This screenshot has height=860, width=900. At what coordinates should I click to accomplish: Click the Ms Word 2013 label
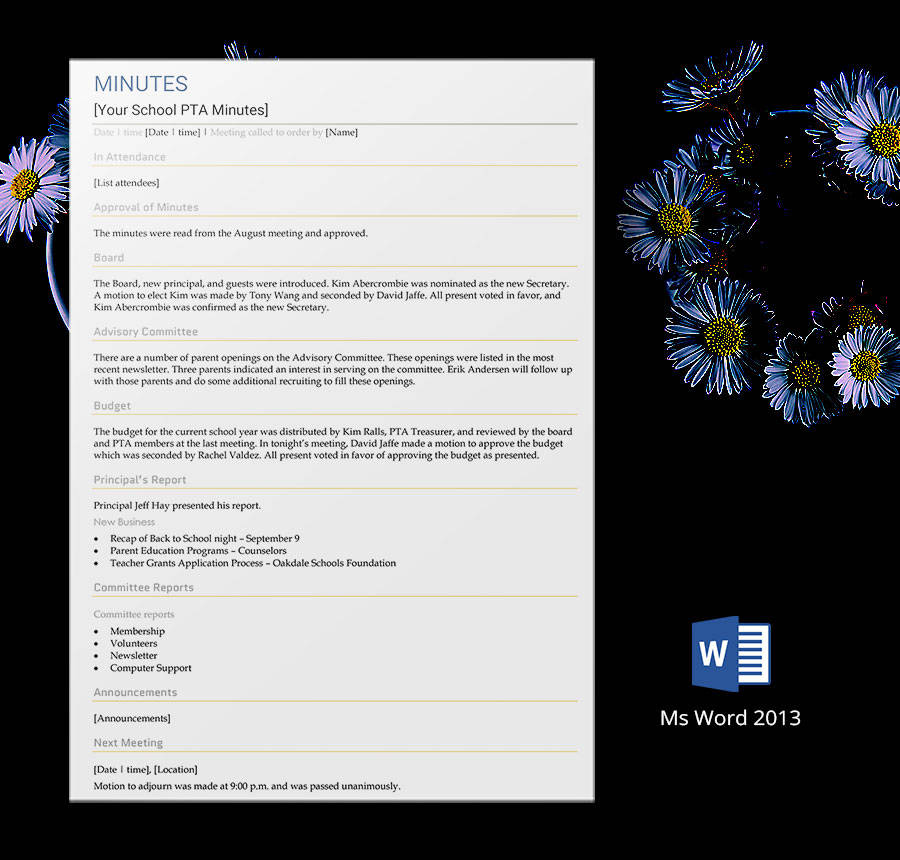coord(730,718)
